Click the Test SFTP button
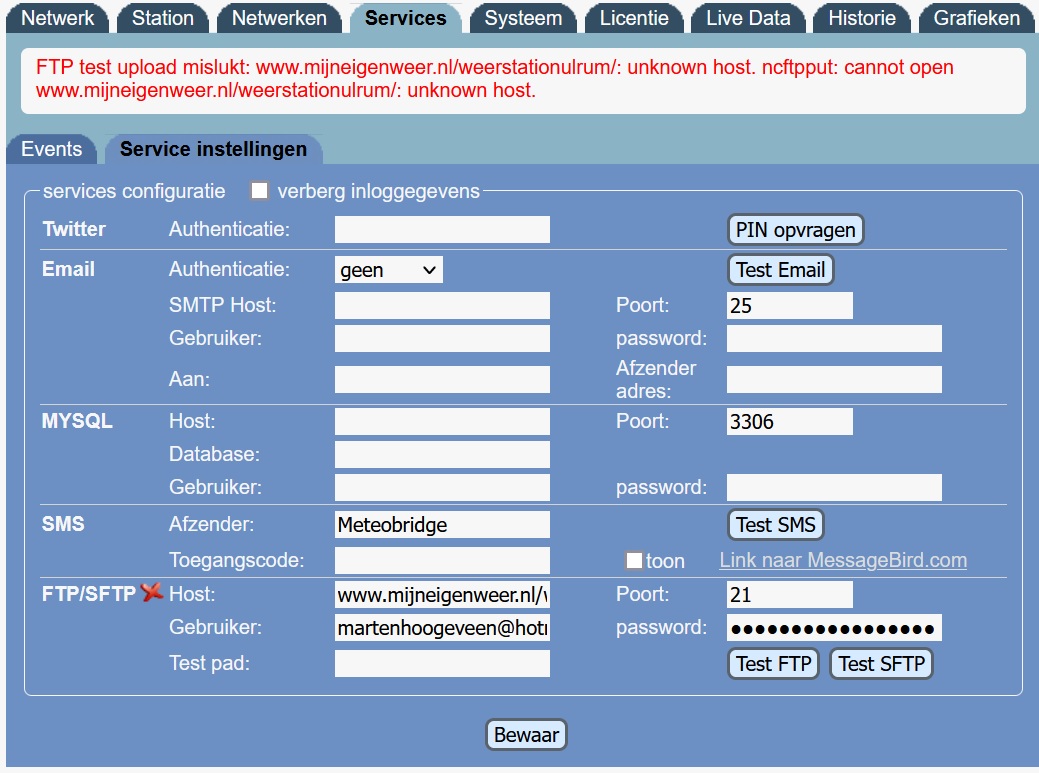1039x773 pixels. [881, 664]
